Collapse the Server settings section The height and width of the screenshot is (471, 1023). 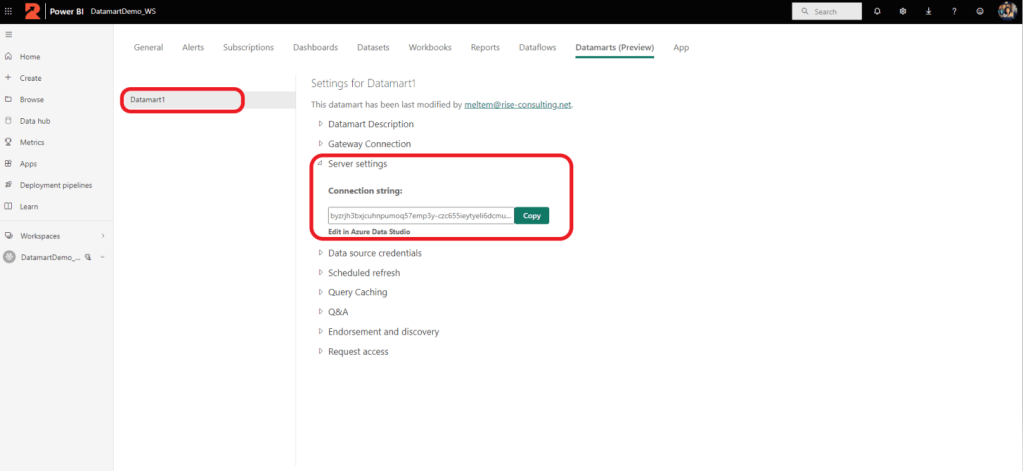pos(357,164)
